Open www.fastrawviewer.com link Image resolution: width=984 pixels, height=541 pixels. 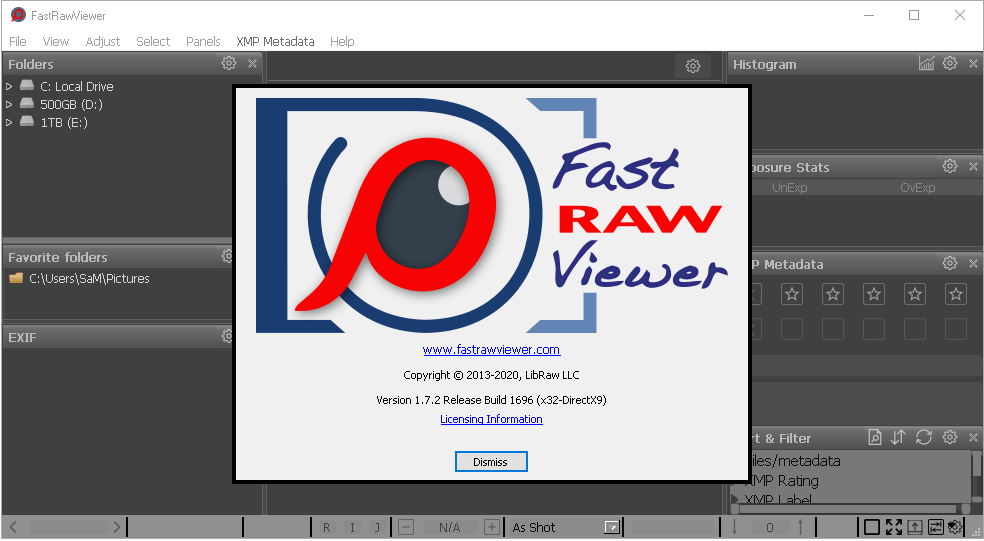click(x=491, y=350)
